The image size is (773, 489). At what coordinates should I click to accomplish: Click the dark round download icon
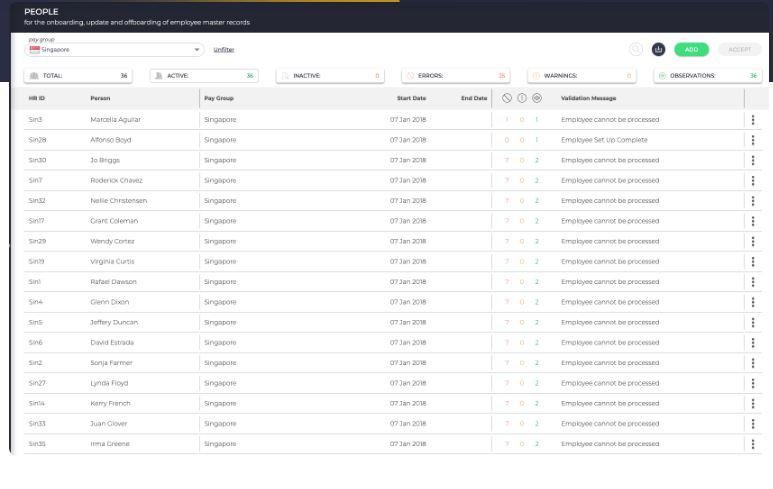659,49
